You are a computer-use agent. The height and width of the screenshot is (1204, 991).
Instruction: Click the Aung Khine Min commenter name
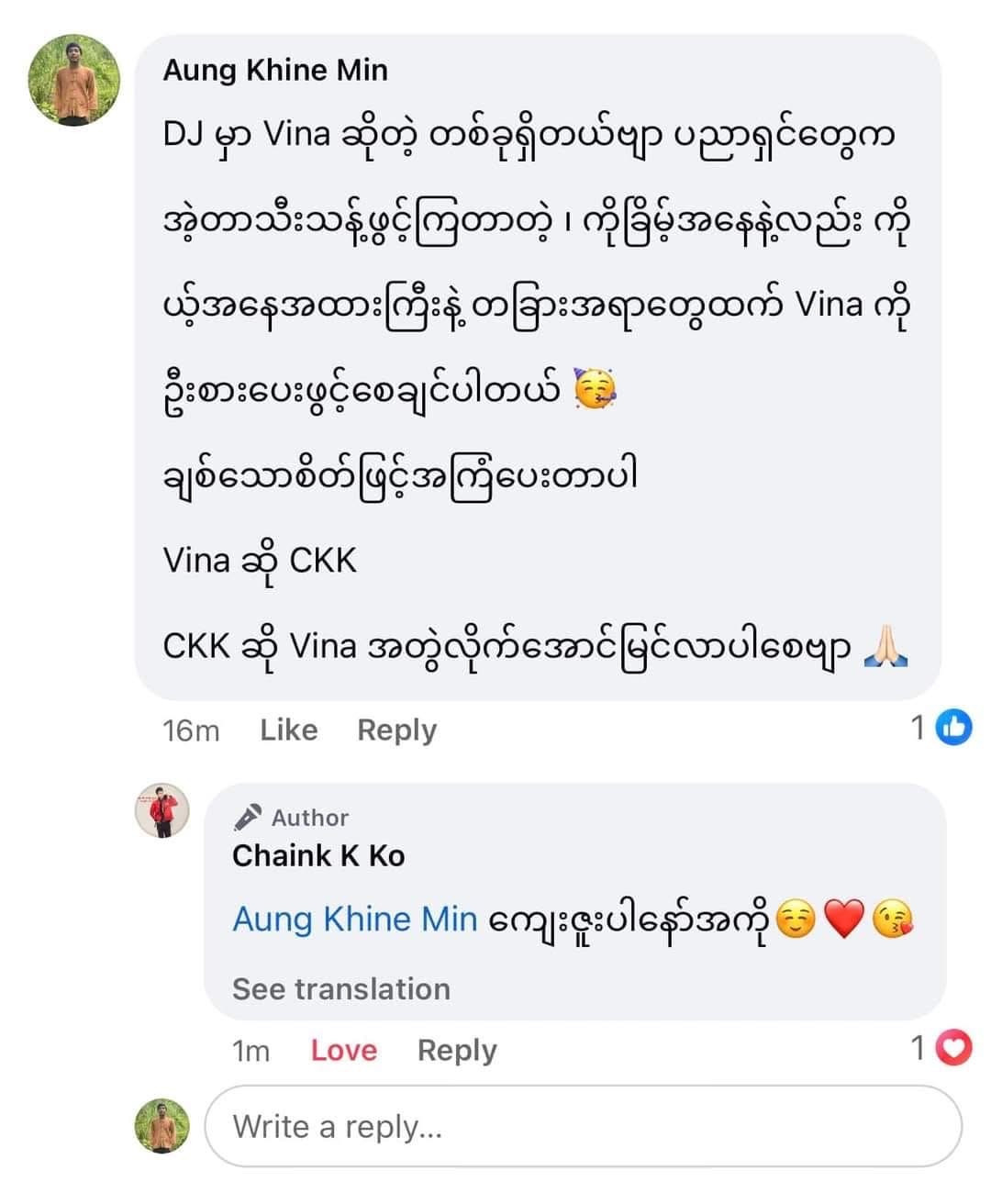tap(275, 70)
